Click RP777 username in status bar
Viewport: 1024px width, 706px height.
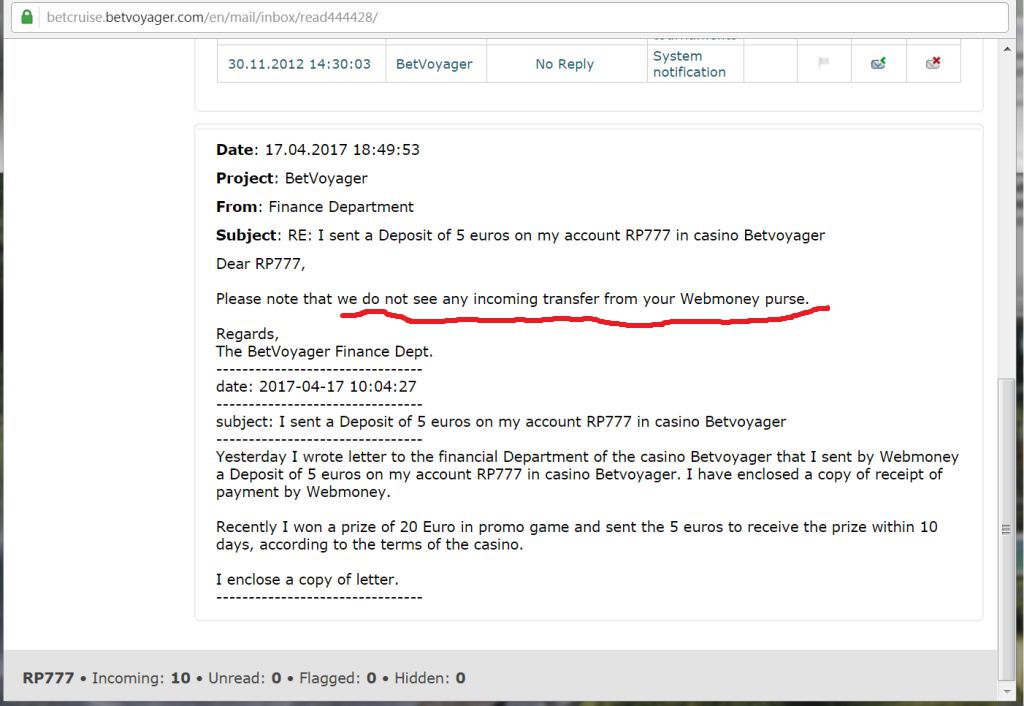click(48, 678)
